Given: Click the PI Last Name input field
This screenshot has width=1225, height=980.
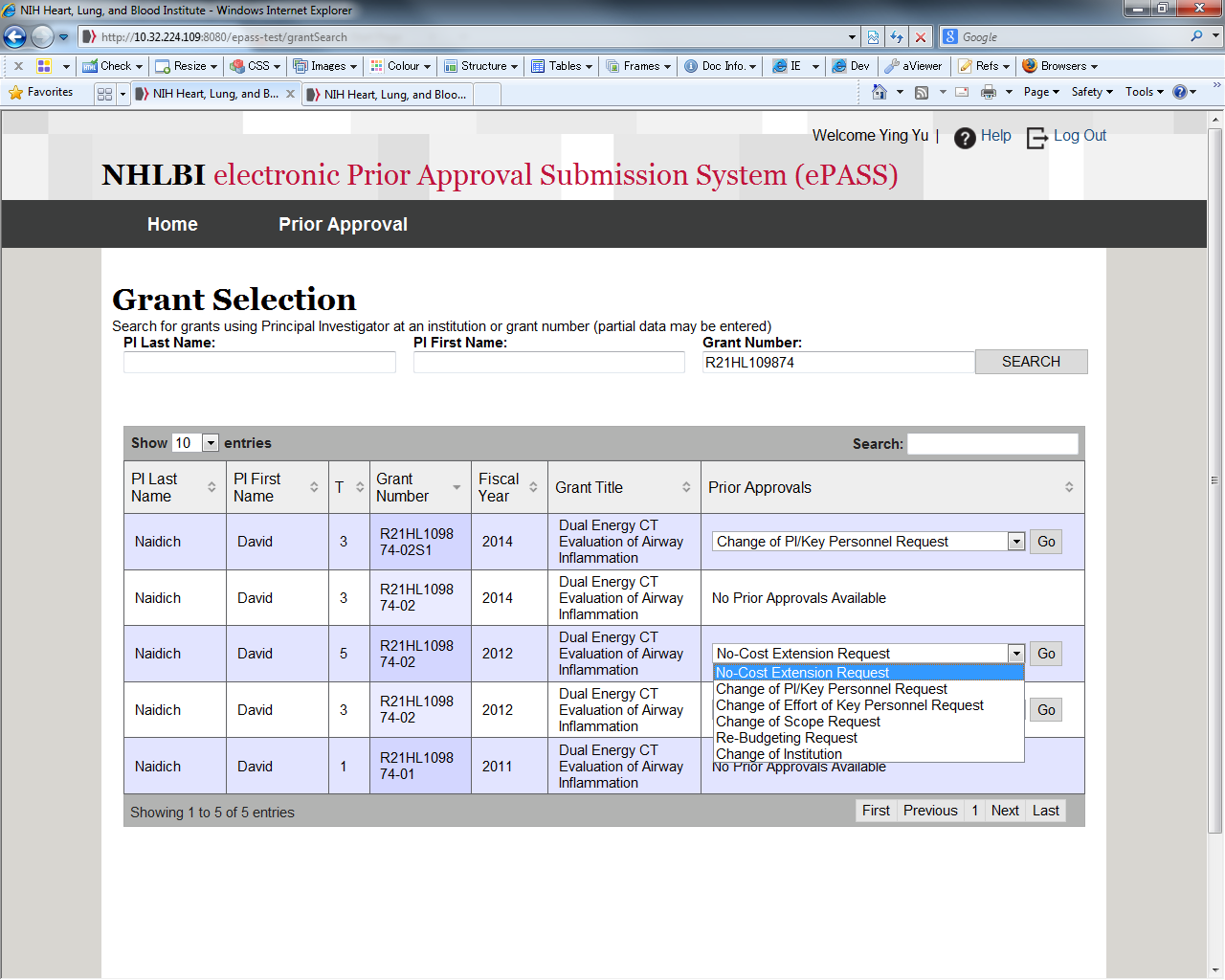Looking at the screenshot, I should (x=259, y=363).
